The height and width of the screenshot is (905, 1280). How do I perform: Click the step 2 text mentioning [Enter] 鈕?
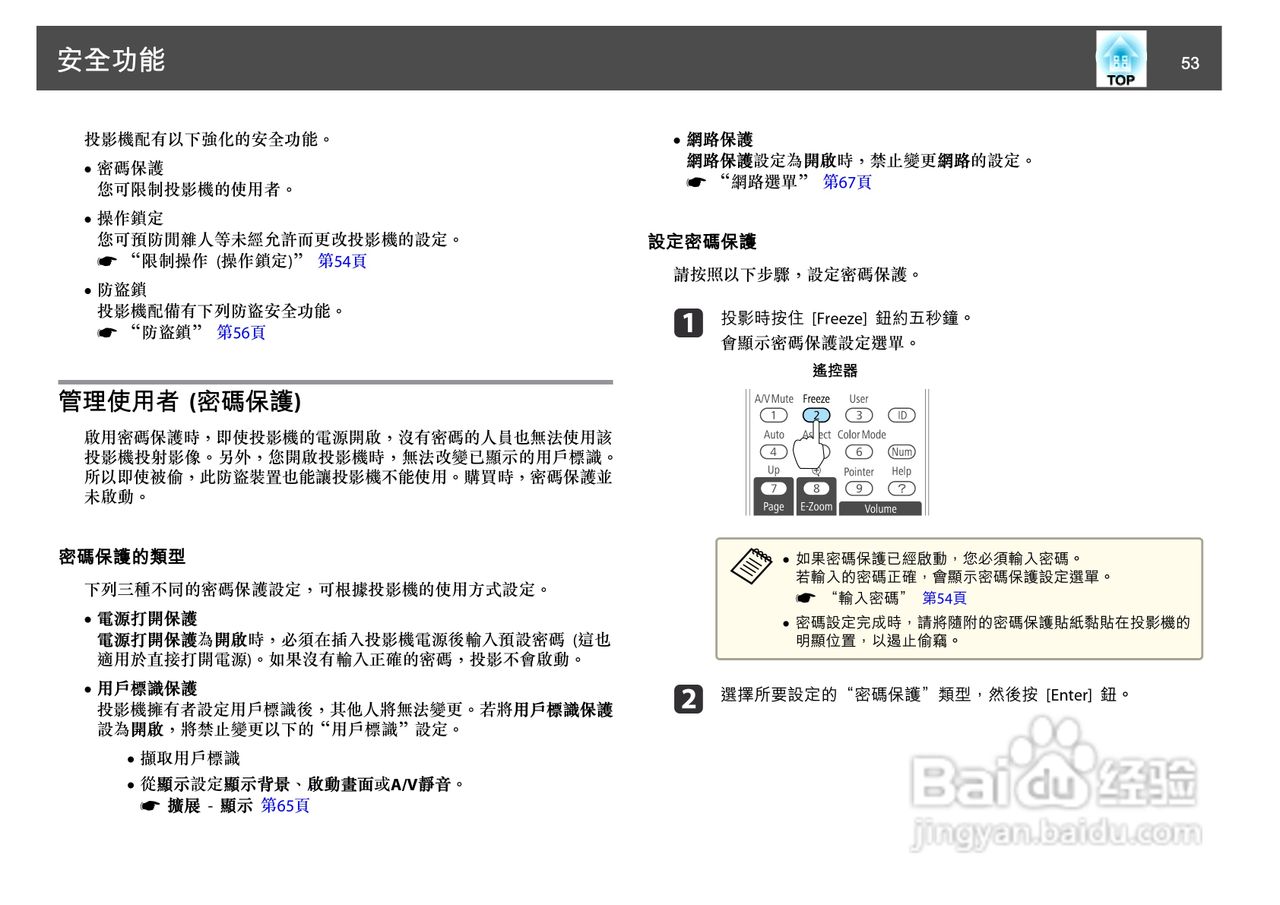[926, 694]
